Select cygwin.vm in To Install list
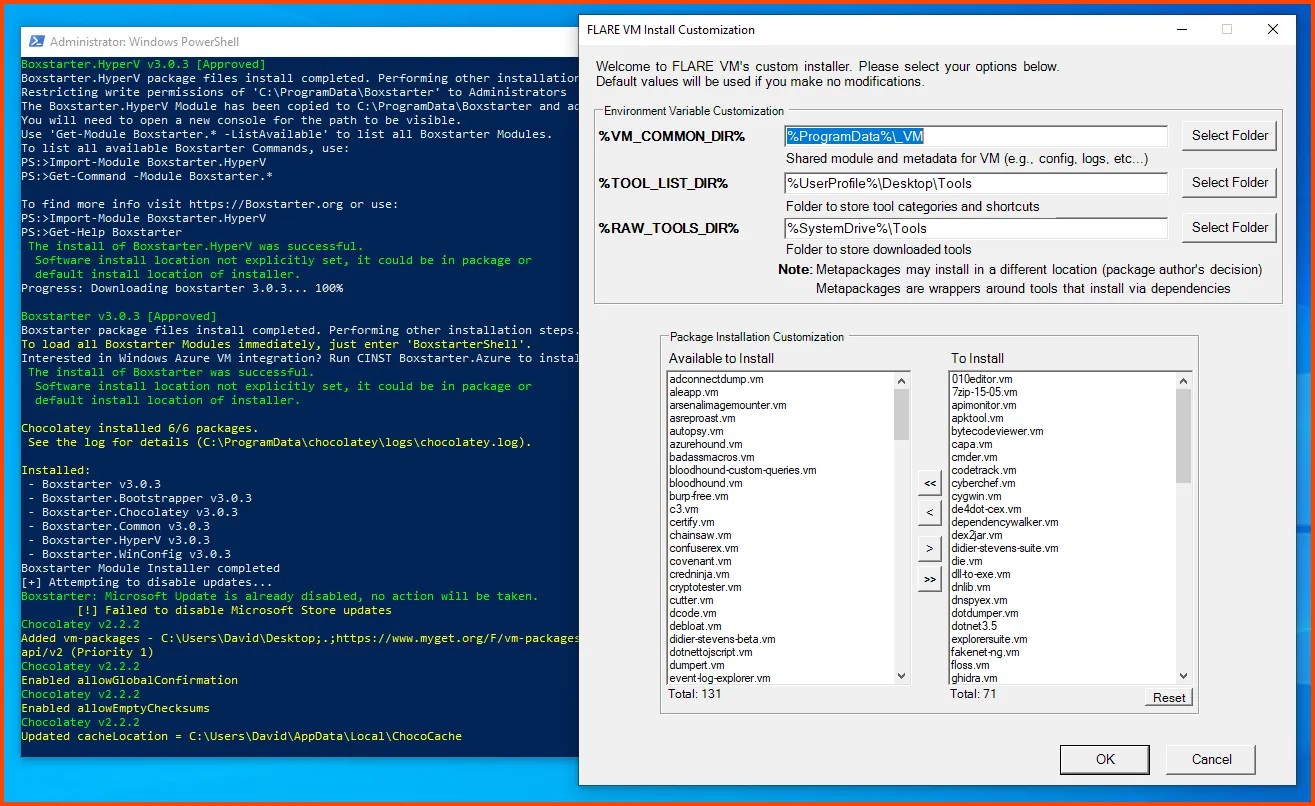1315x806 pixels. 976,497
